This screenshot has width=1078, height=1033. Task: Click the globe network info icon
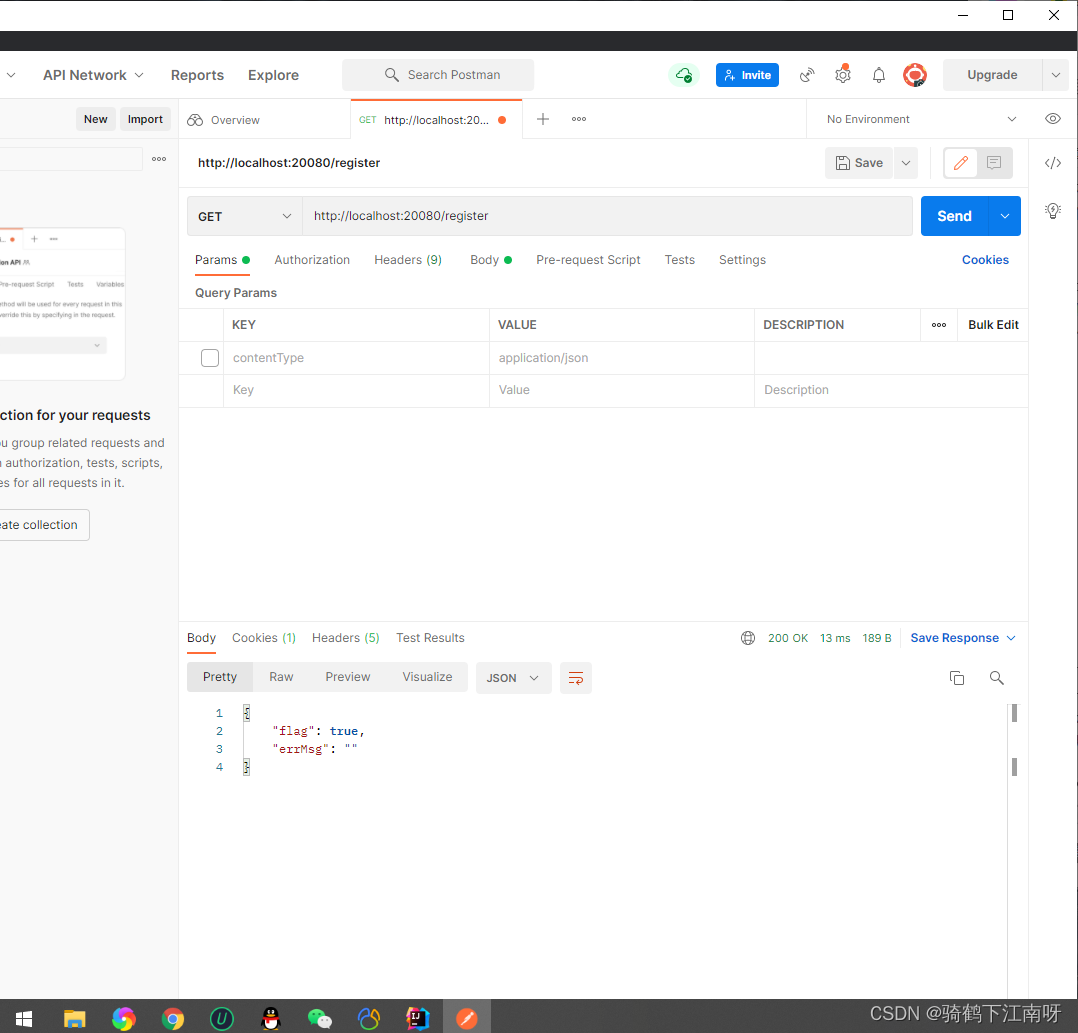pos(748,638)
